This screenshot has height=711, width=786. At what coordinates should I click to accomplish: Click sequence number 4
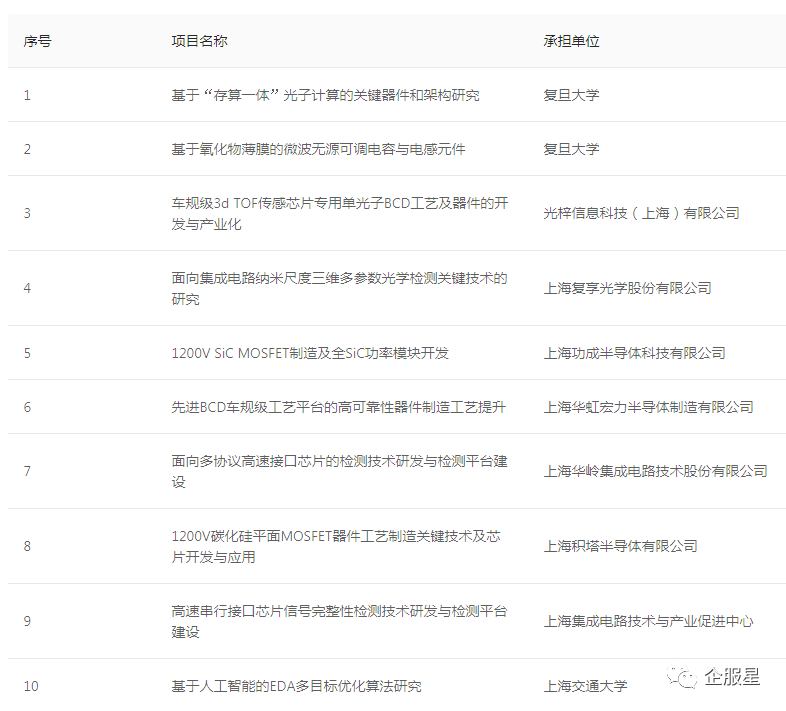pyautogui.click(x=27, y=288)
